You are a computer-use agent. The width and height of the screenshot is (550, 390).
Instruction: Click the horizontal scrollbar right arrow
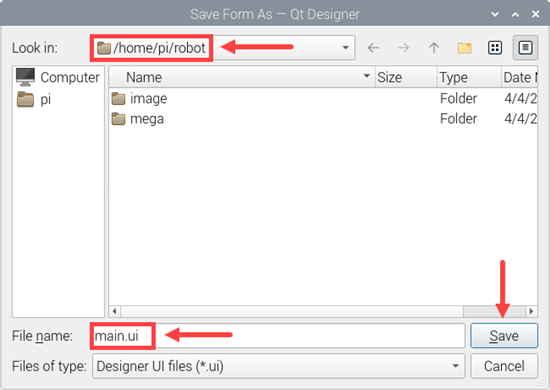tap(531, 311)
